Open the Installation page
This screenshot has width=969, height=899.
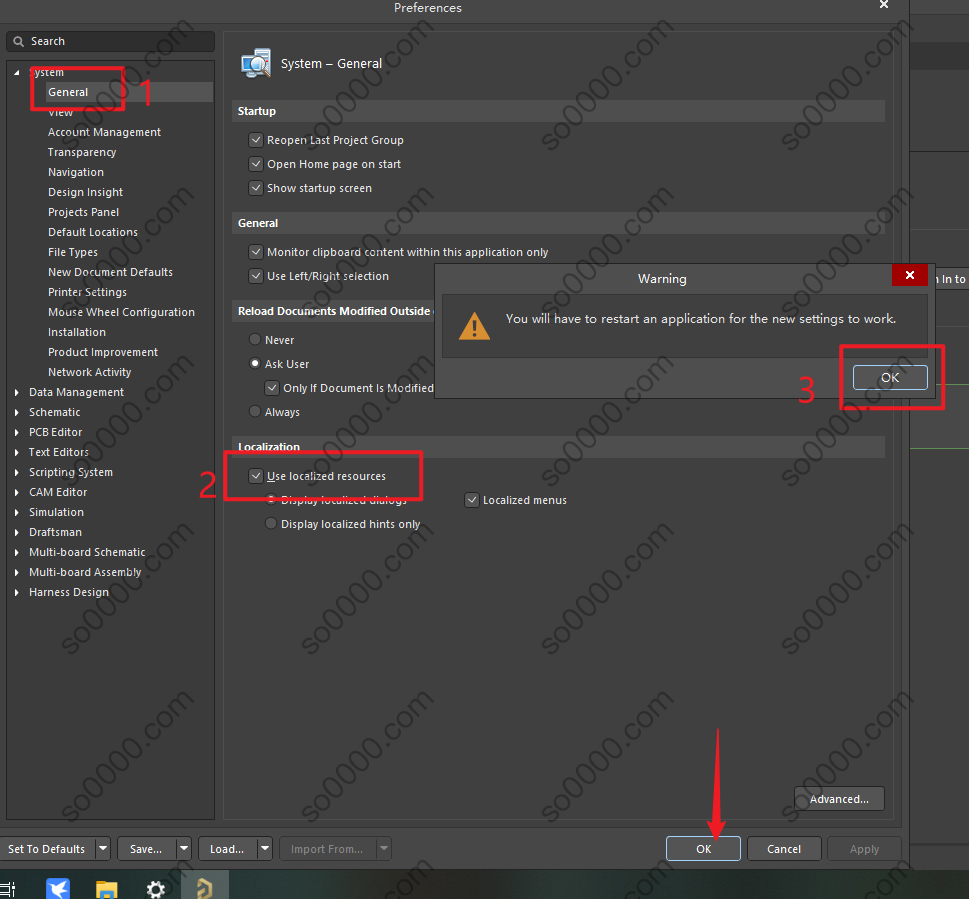(77, 332)
